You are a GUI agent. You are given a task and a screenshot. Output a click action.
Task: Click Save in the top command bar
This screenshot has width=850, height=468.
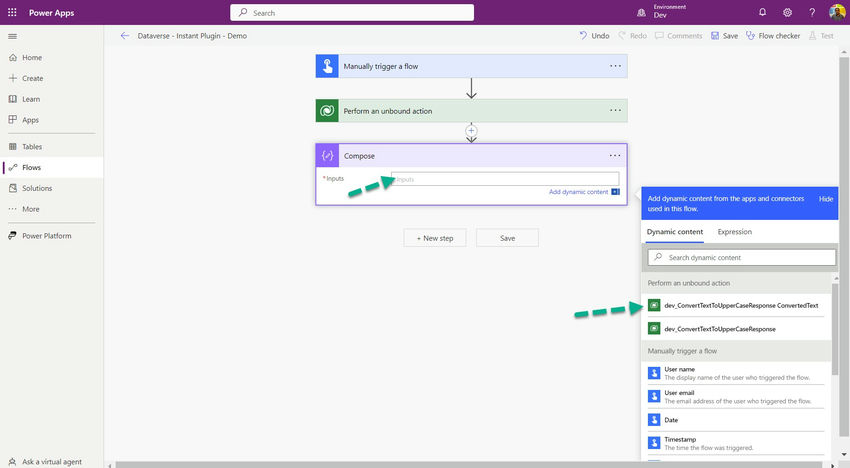[x=724, y=36]
